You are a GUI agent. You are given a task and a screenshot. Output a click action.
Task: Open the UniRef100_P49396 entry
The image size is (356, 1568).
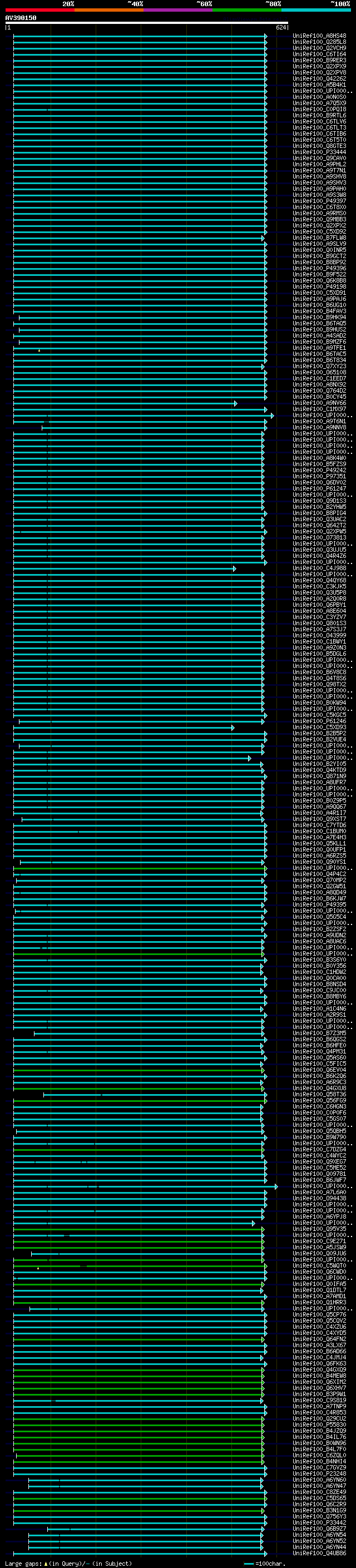pyautogui.click(x=319, y=269)
